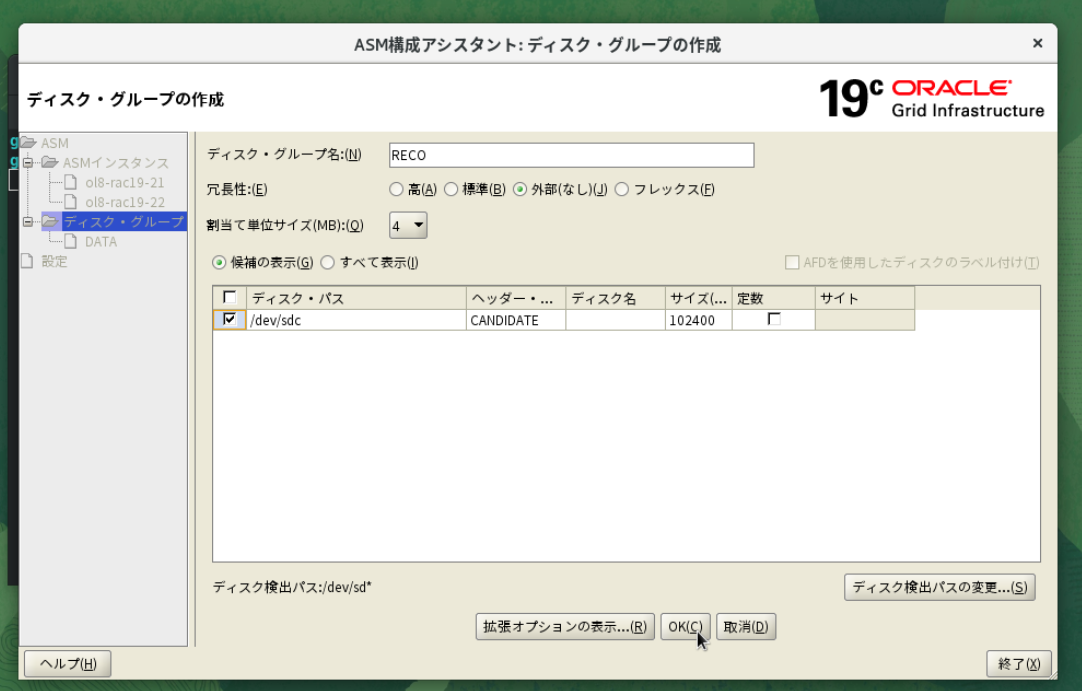The width and height of the screenshot is (1082, 691).
Task: Select 設定 in the navigation tree
Action: (54, 261)
